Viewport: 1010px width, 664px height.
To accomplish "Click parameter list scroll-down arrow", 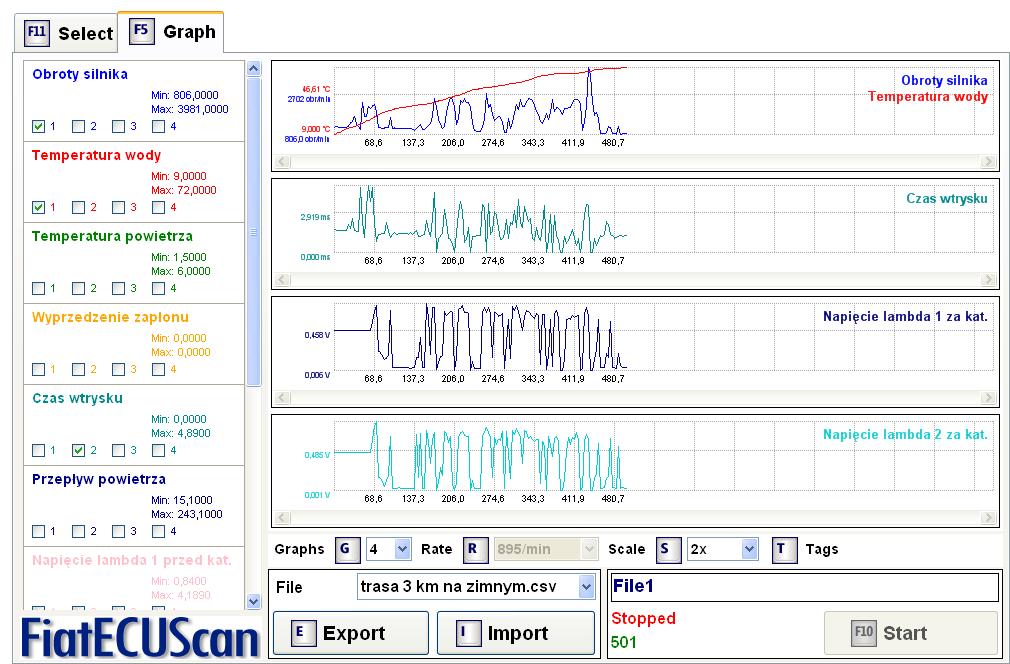I will tap(253, 602).
